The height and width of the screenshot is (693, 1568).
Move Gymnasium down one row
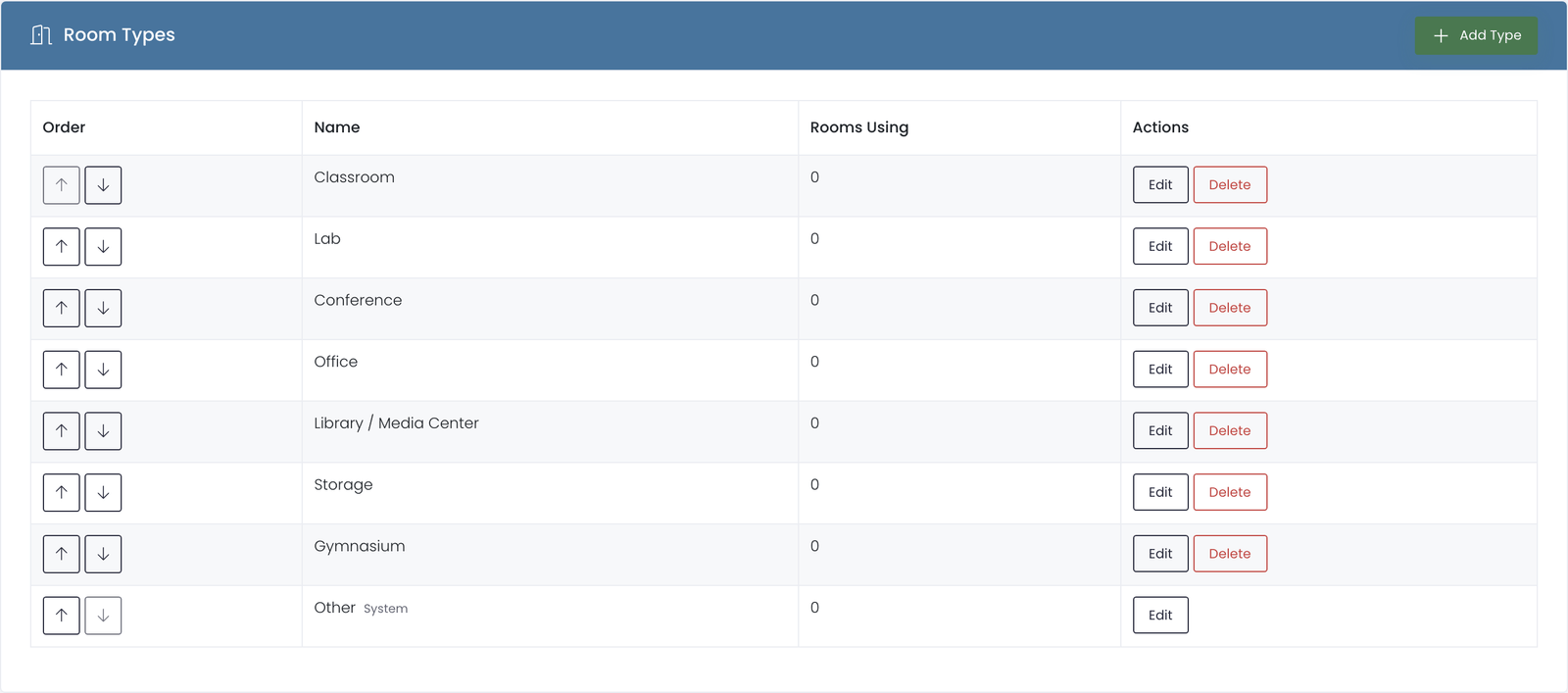103,554
